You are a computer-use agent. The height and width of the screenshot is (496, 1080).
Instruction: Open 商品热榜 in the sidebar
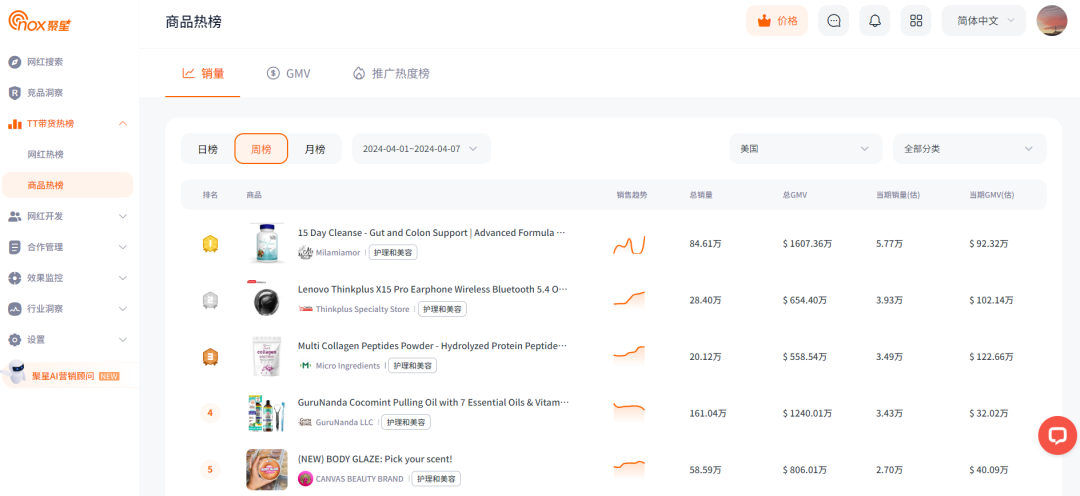(x=67, y=185)
